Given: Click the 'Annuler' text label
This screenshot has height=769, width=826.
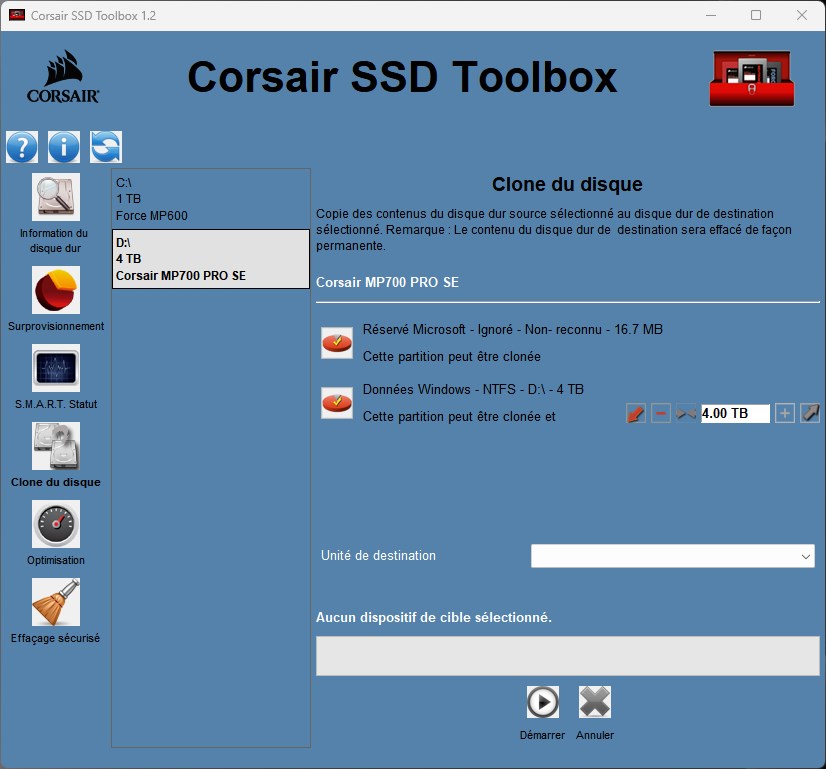Looking at the screenshot, I should point(595,735).
